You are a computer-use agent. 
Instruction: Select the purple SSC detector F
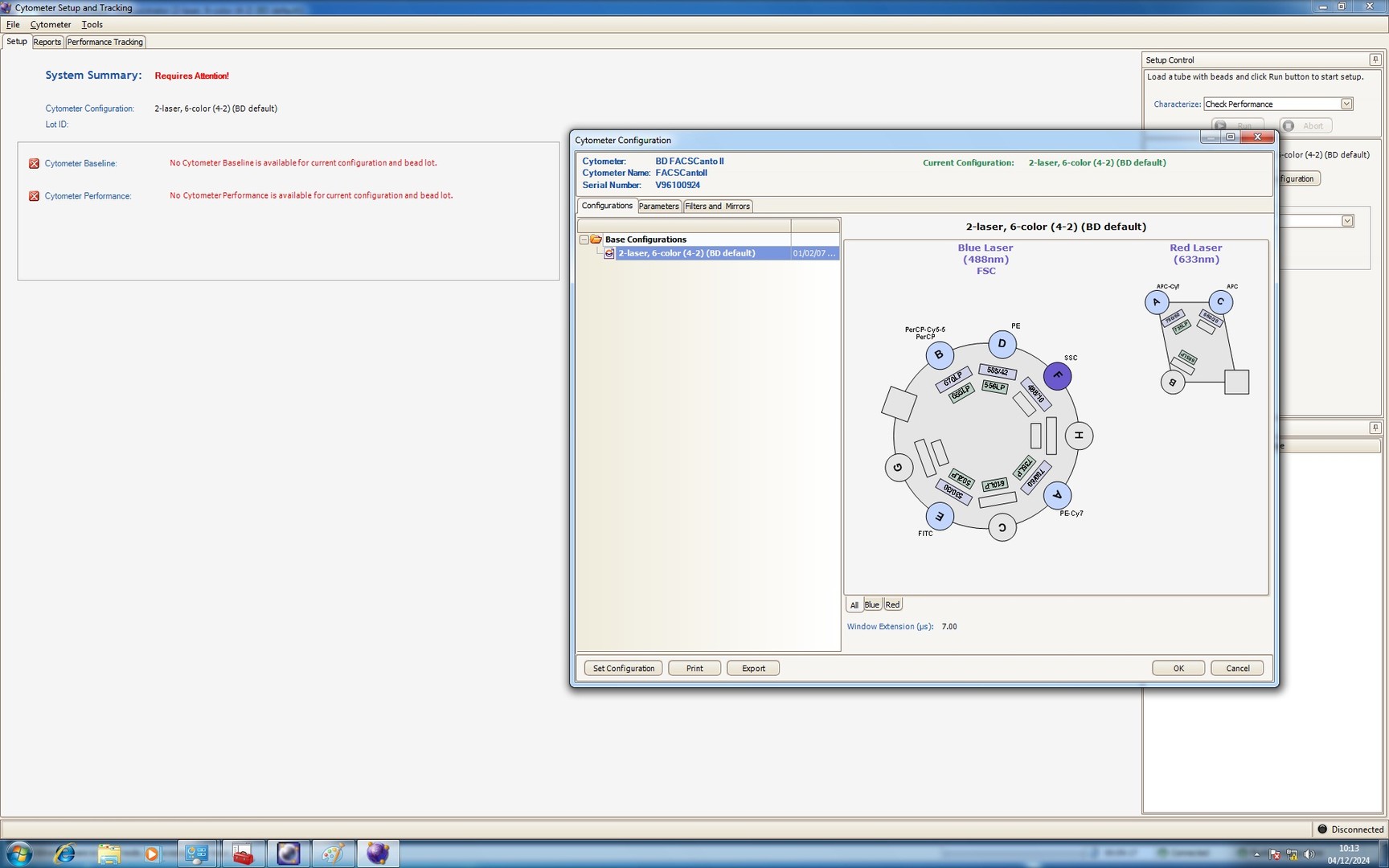point(1057,375)
